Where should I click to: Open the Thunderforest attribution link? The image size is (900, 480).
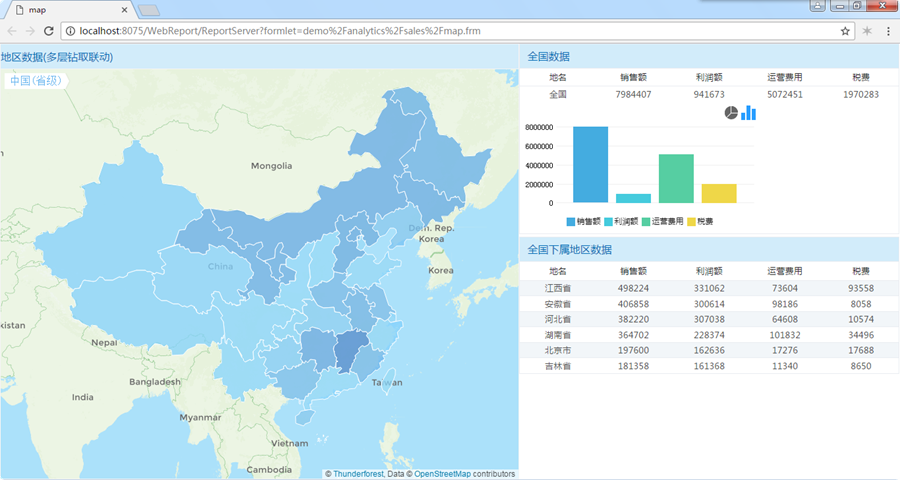click(x=359, y=474)
